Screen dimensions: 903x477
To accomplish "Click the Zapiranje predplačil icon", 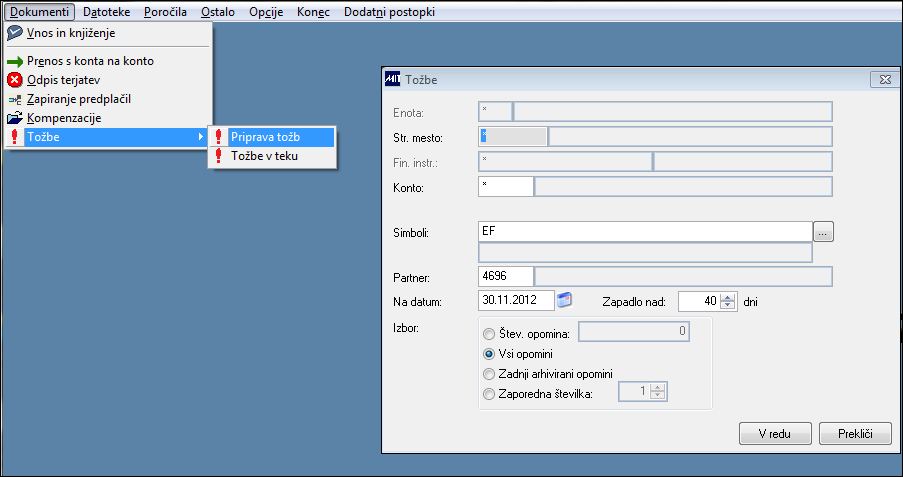I will pyautogui.click(x=15, y=100).
